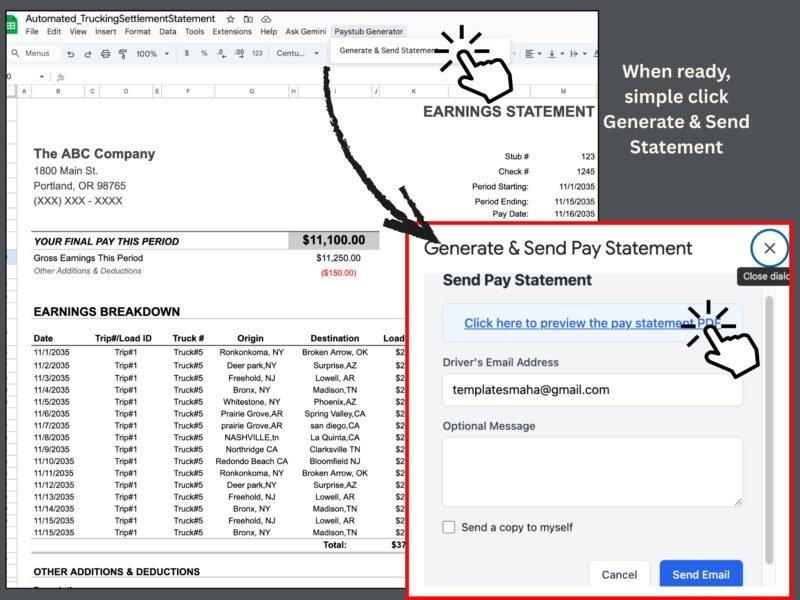The height and width of the screenshot is (600, 800).
Task: Click the 11/9/2035 date cell
Action: (52, 449)
